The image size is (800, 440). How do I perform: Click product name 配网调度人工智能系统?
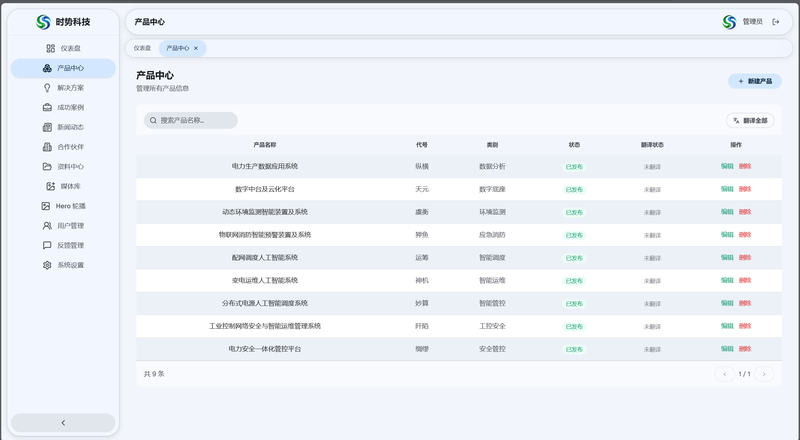tap(265, 258)
